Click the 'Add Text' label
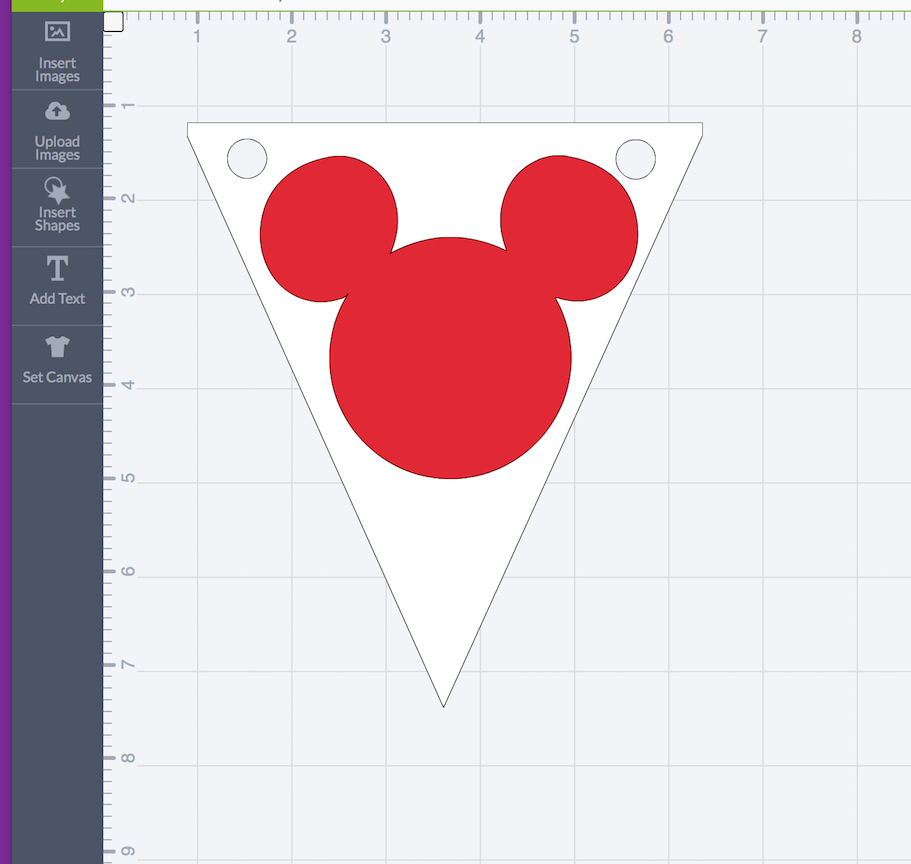 [x=57, y=298]
